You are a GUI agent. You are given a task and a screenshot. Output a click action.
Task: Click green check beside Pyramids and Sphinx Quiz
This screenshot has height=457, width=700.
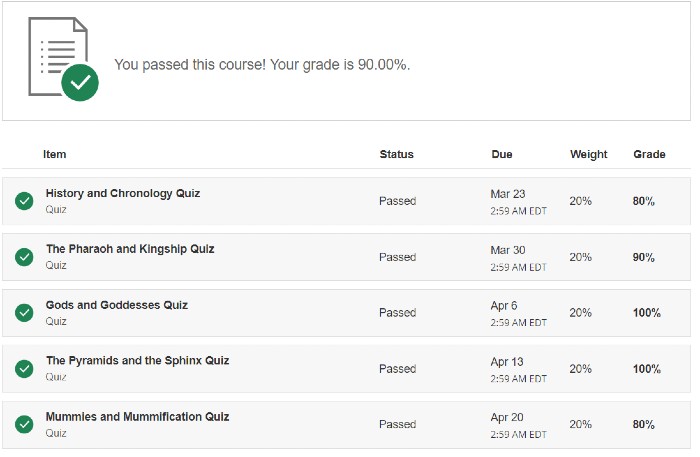pyautogui.click(x=24, y=369)
